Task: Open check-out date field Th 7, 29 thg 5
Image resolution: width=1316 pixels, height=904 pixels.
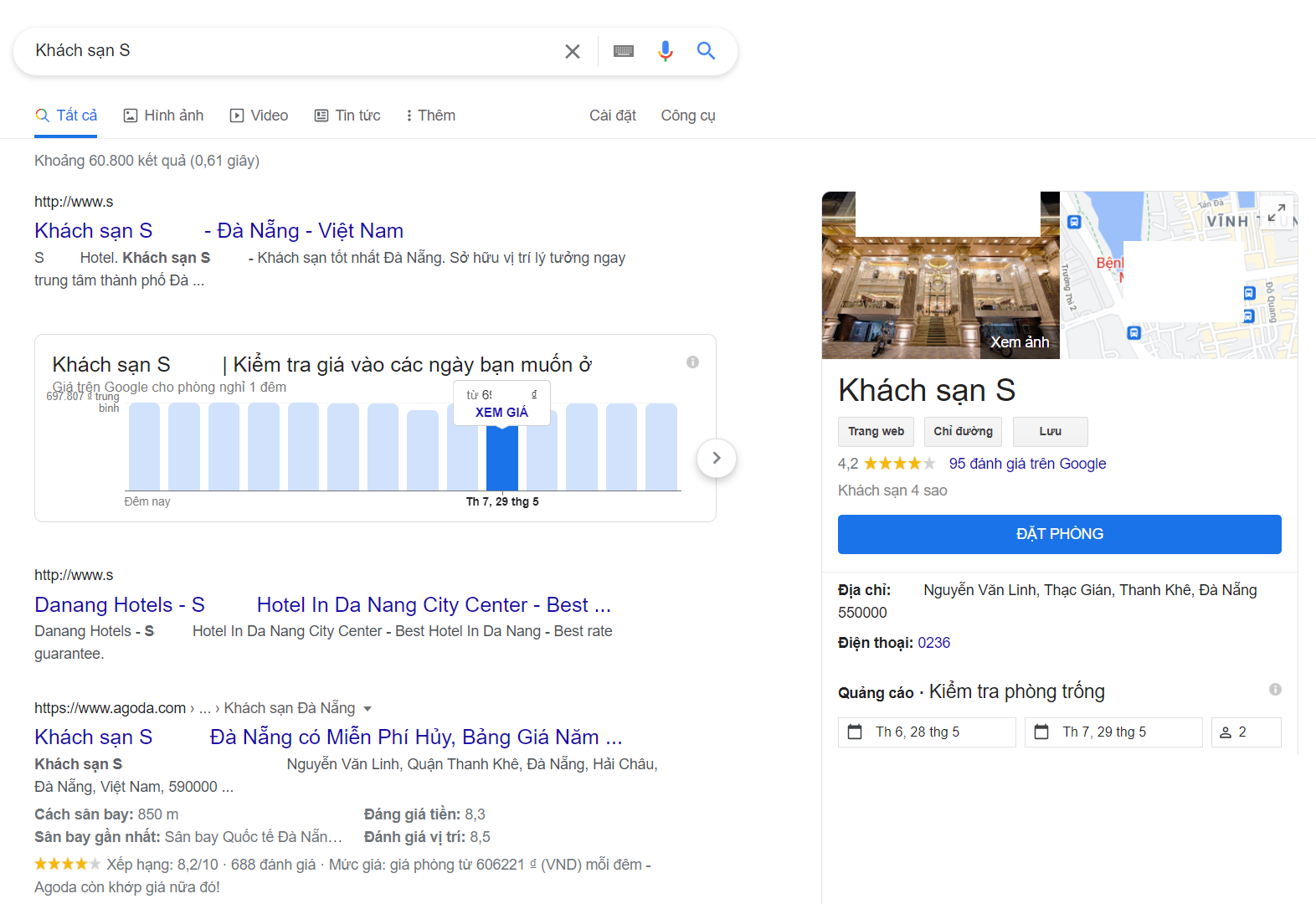Action: (1113, 732)
